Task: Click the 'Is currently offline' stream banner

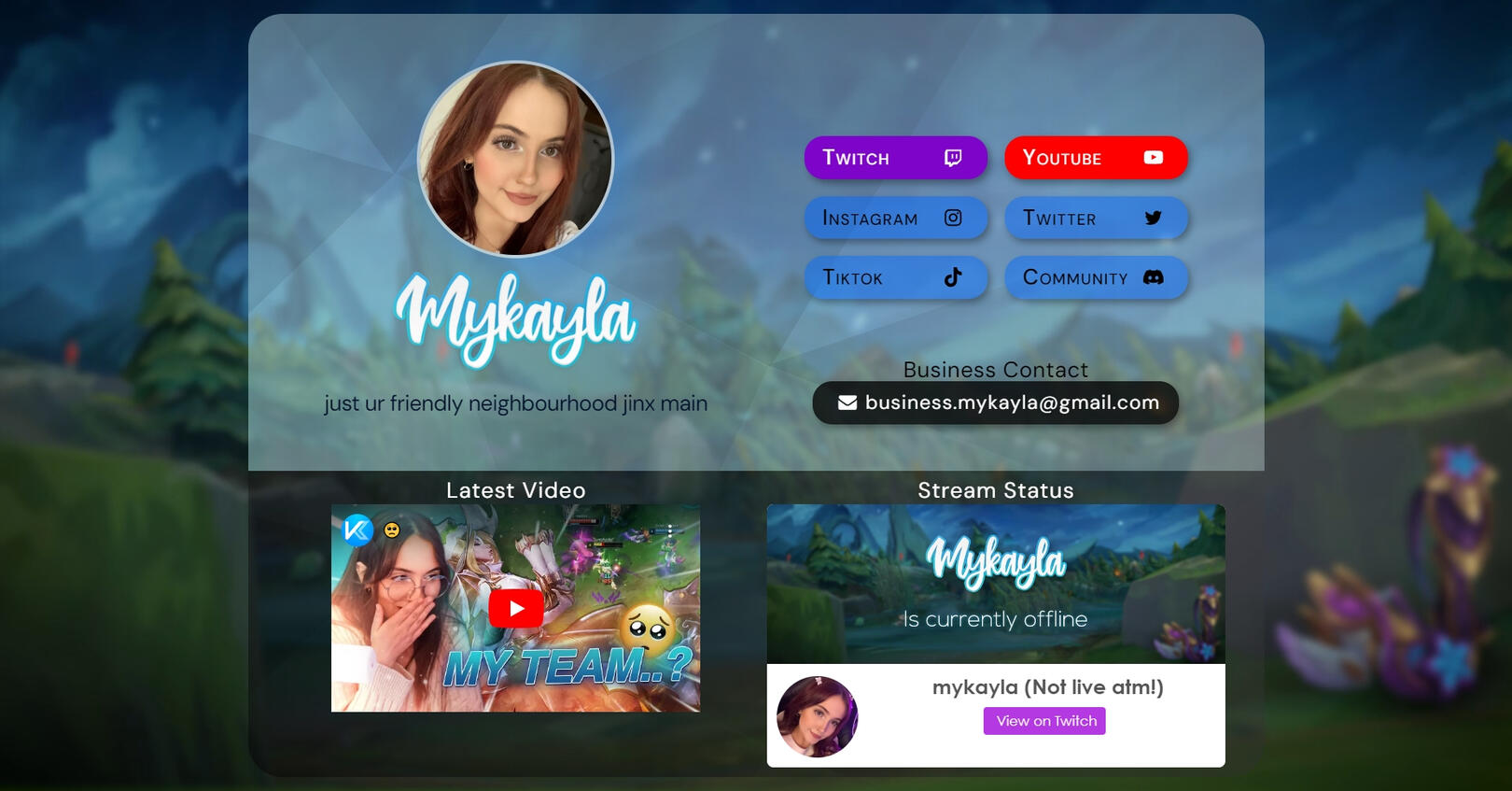Action: (x=995, y=584)
